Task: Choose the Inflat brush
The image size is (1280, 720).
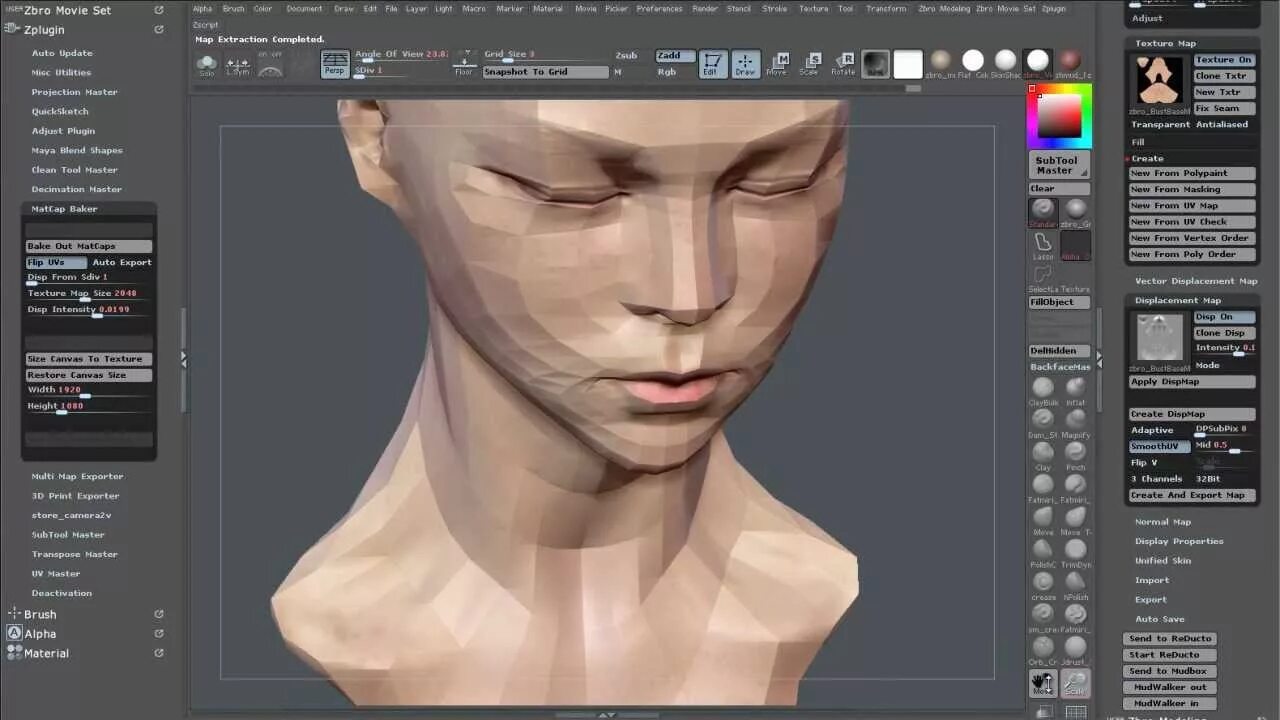Action: pos(1075,390)
